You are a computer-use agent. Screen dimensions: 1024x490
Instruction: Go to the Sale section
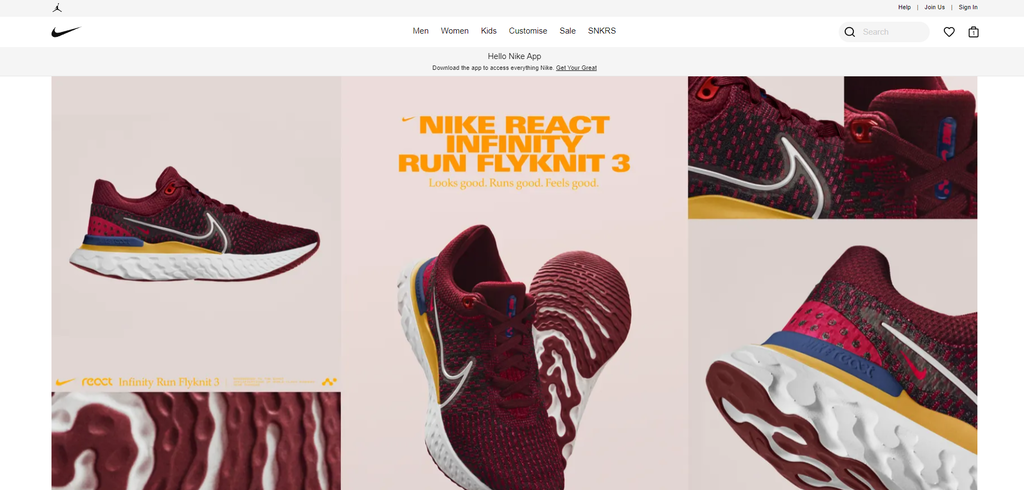click(x=567, y=31)
